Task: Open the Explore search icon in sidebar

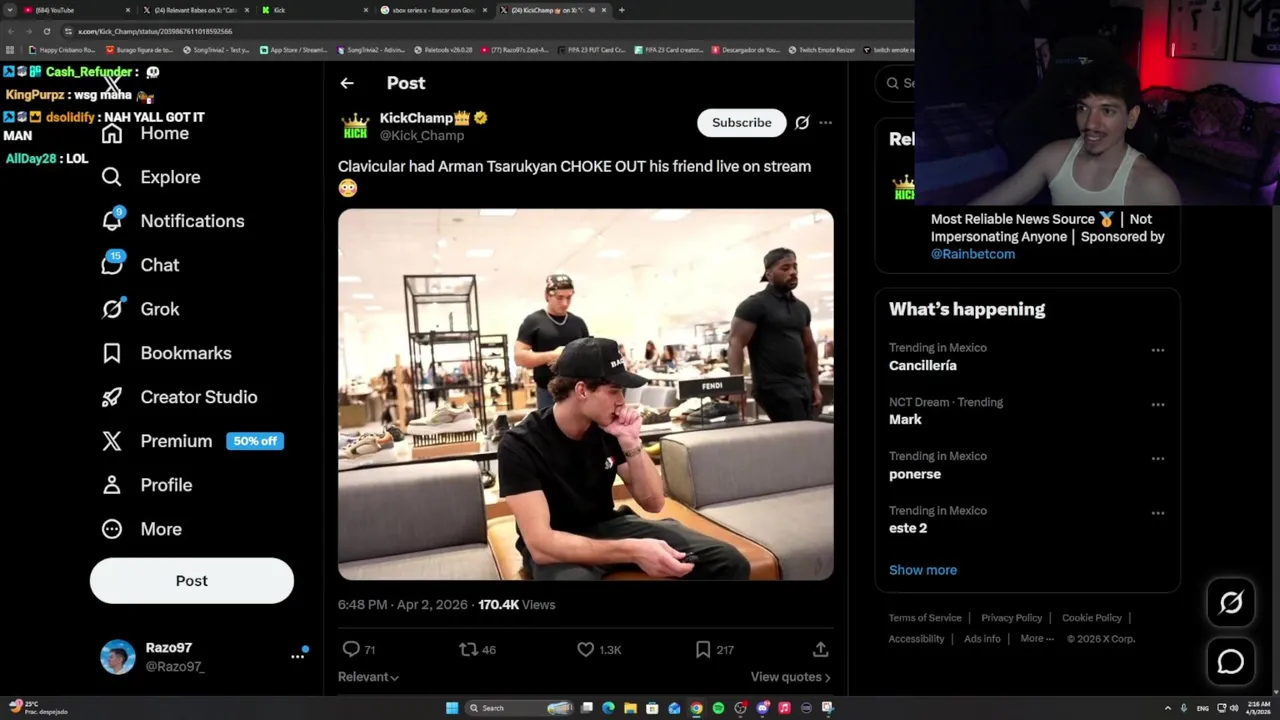Action: 111,177
